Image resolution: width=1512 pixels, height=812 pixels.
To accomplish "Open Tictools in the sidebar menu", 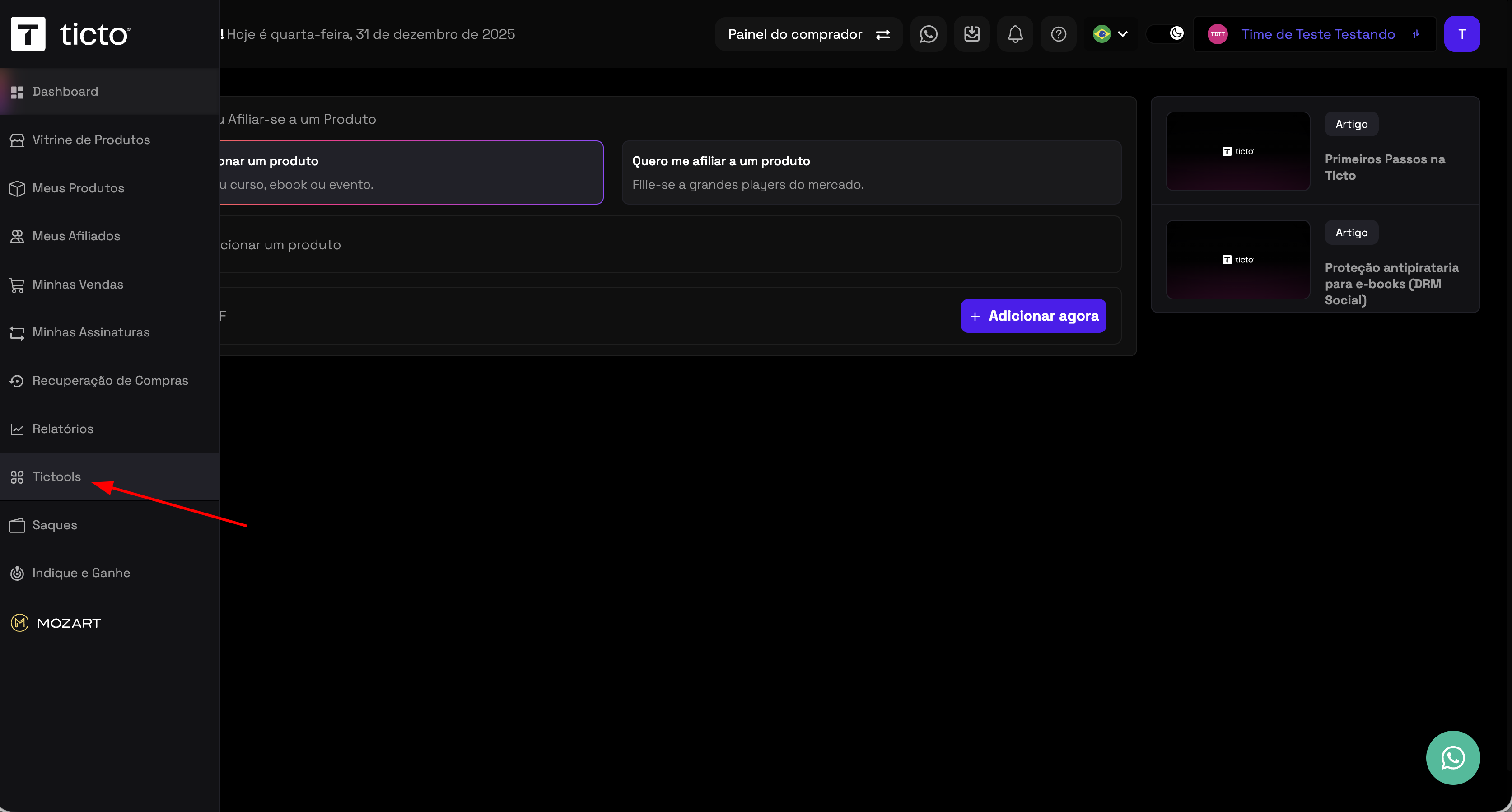I will 56,477.
